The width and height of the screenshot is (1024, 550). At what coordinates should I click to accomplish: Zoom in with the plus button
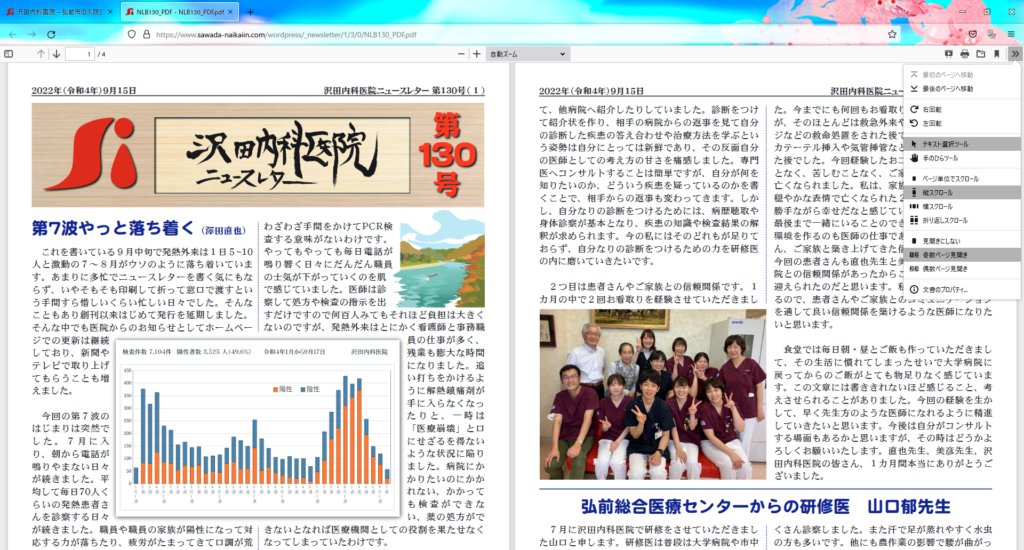[x=477, y=54]
